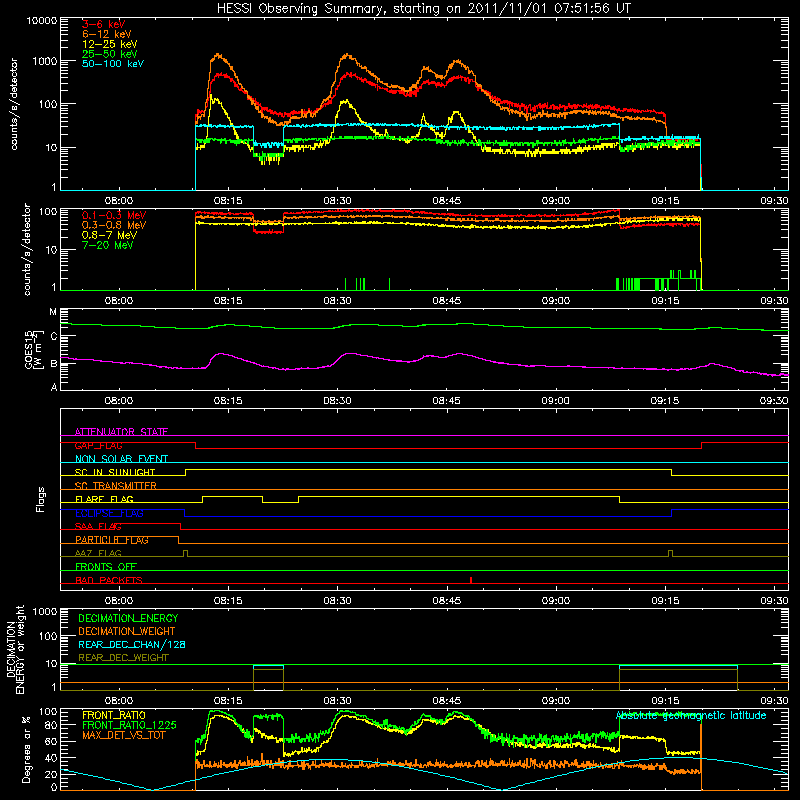
Task: Select the BAD_PACKETS flag label
Action: (109, 580)
